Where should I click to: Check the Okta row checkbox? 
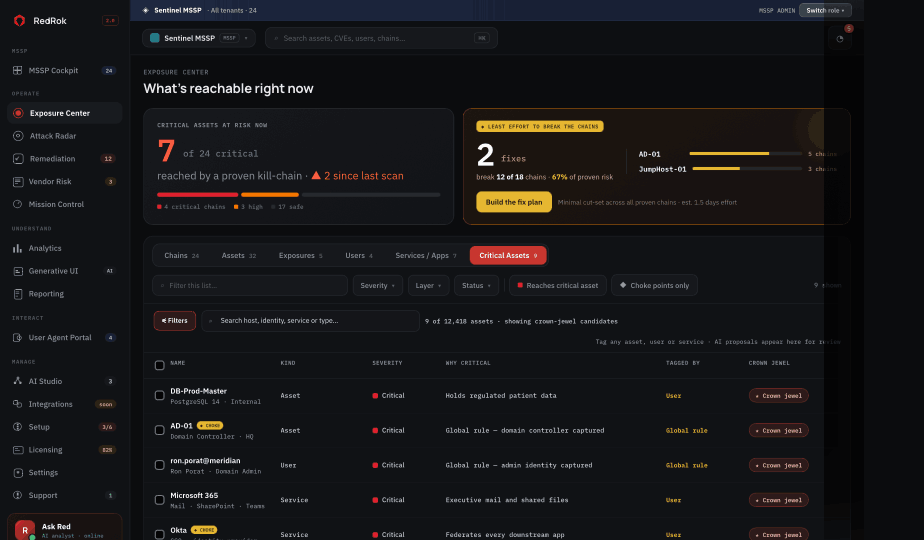pyautogui.click(x=159, y=535)
